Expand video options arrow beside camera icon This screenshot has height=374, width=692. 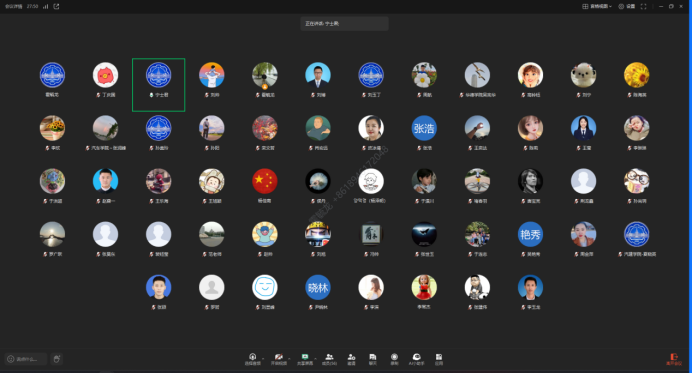(x=290, y=358)
